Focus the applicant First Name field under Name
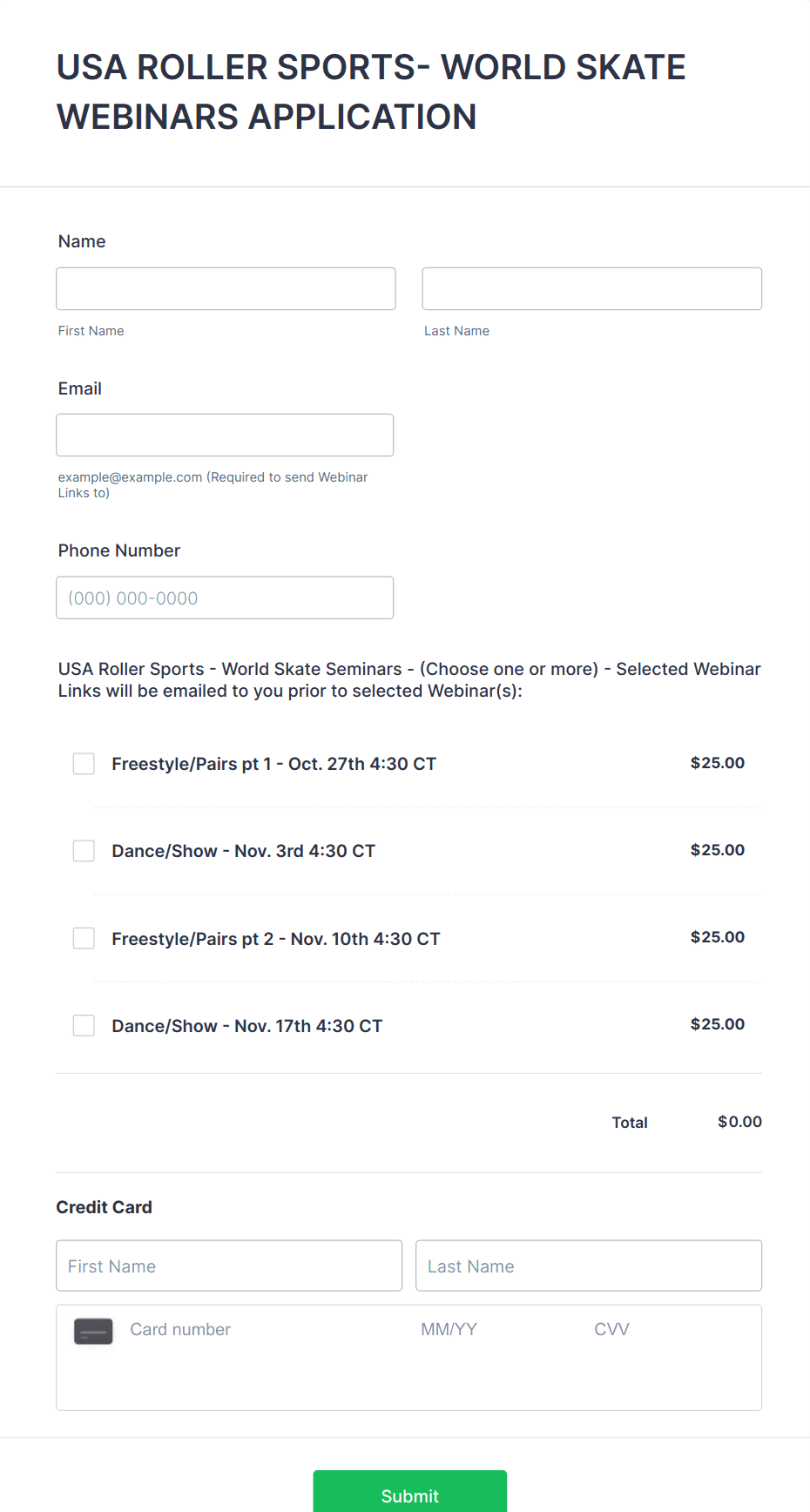 (226, 288)
